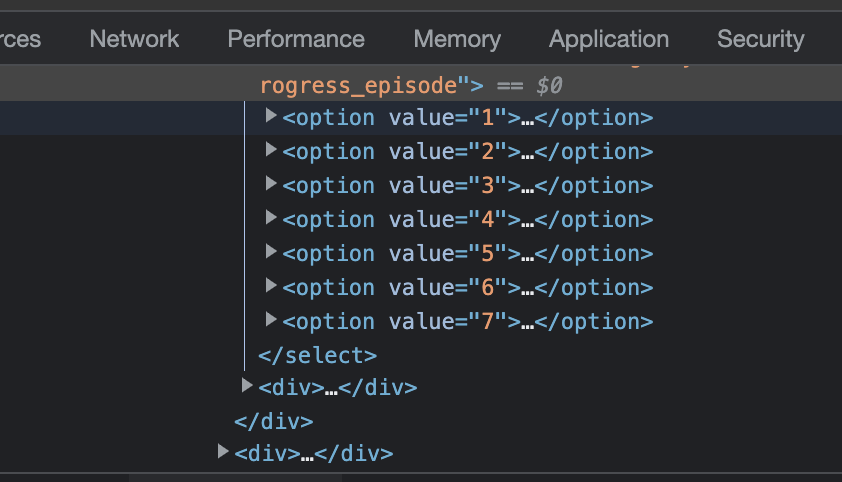Expand the option value="1" node
The image size is (842, 482).
(x=271, y=115)
